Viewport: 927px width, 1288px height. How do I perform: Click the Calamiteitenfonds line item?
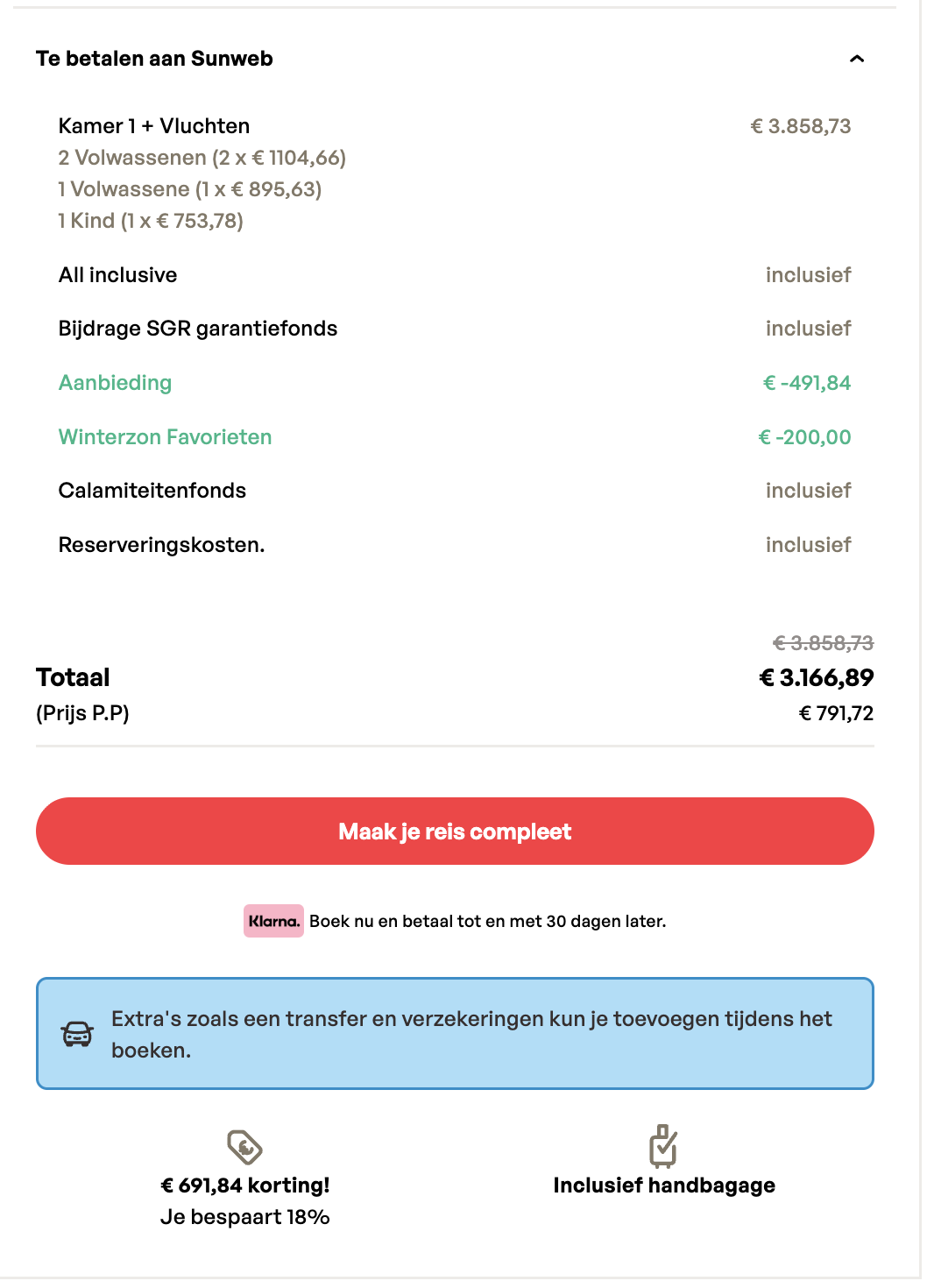tap(152, 491)
